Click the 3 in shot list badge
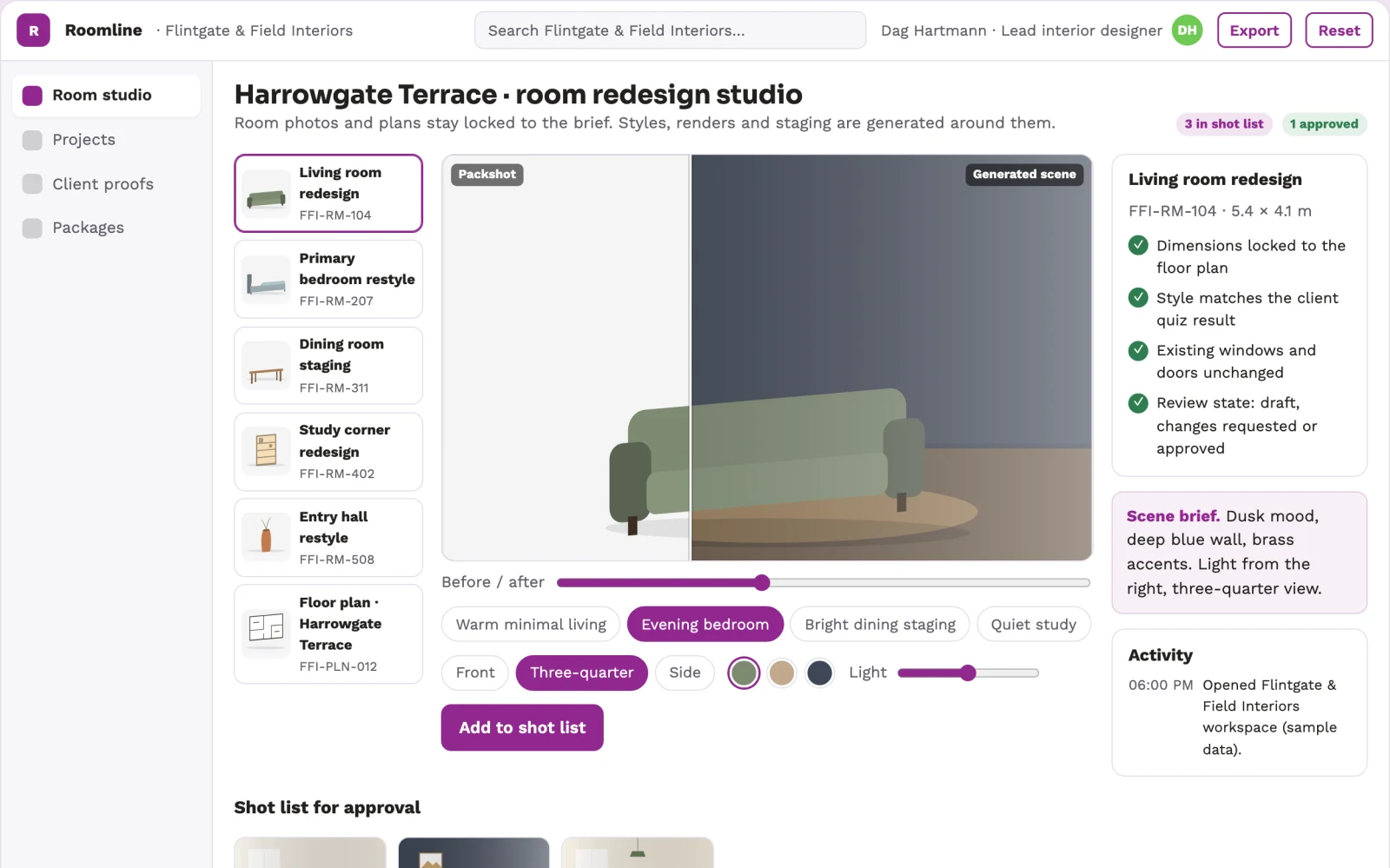 tap(1224, 124)
